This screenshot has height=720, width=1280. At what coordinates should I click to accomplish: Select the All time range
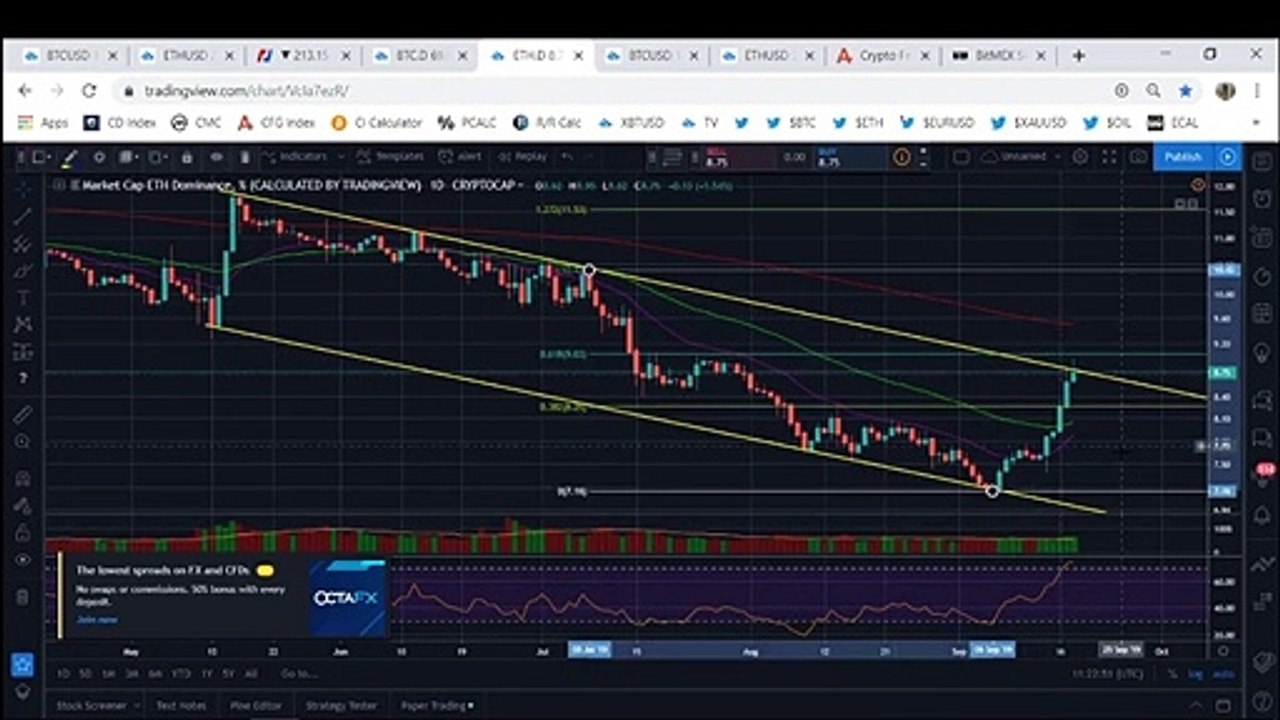[x=251, y=674]
